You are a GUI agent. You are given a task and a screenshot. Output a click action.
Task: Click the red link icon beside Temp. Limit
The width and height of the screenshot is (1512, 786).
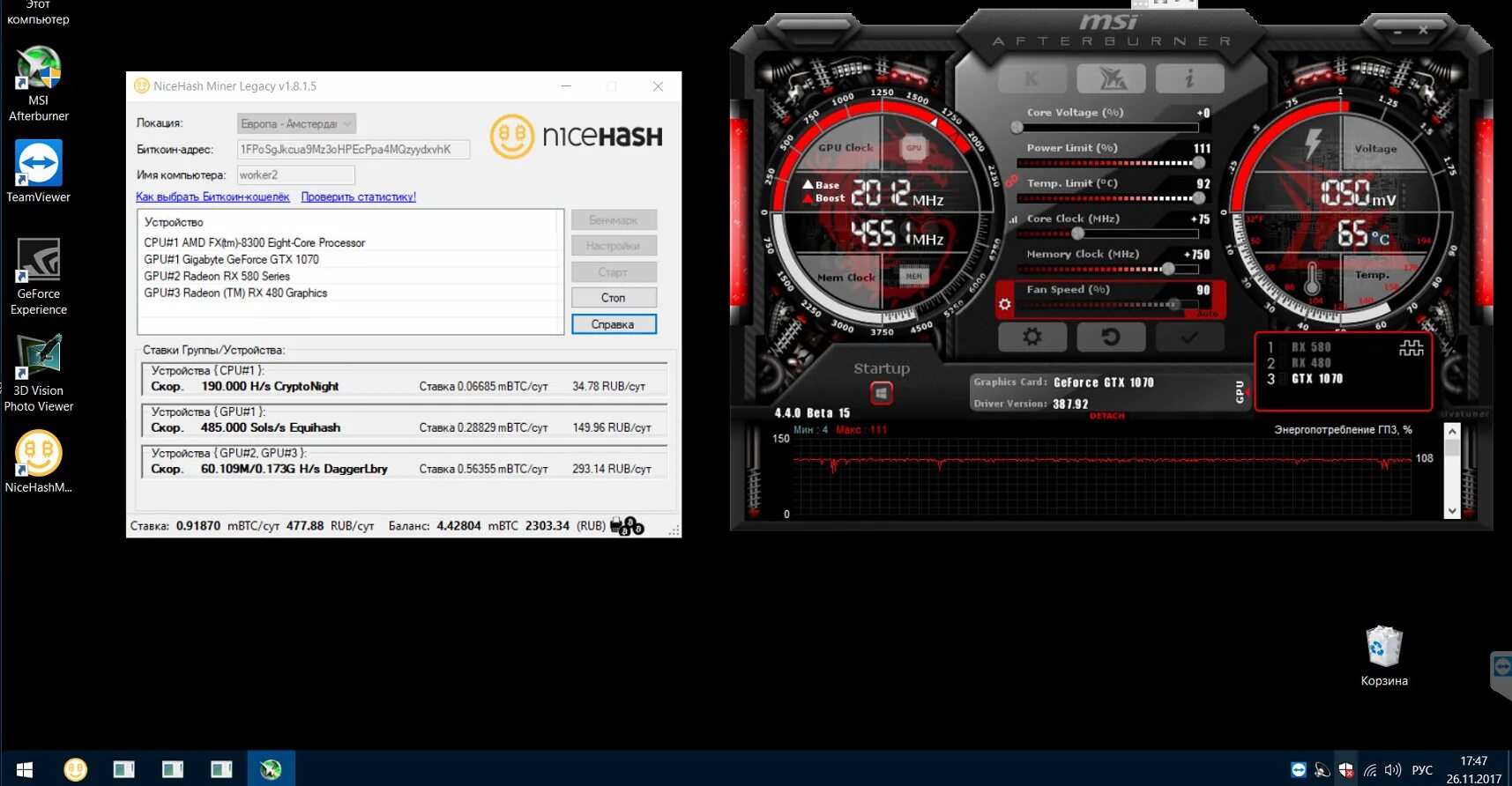(1011, 182)
